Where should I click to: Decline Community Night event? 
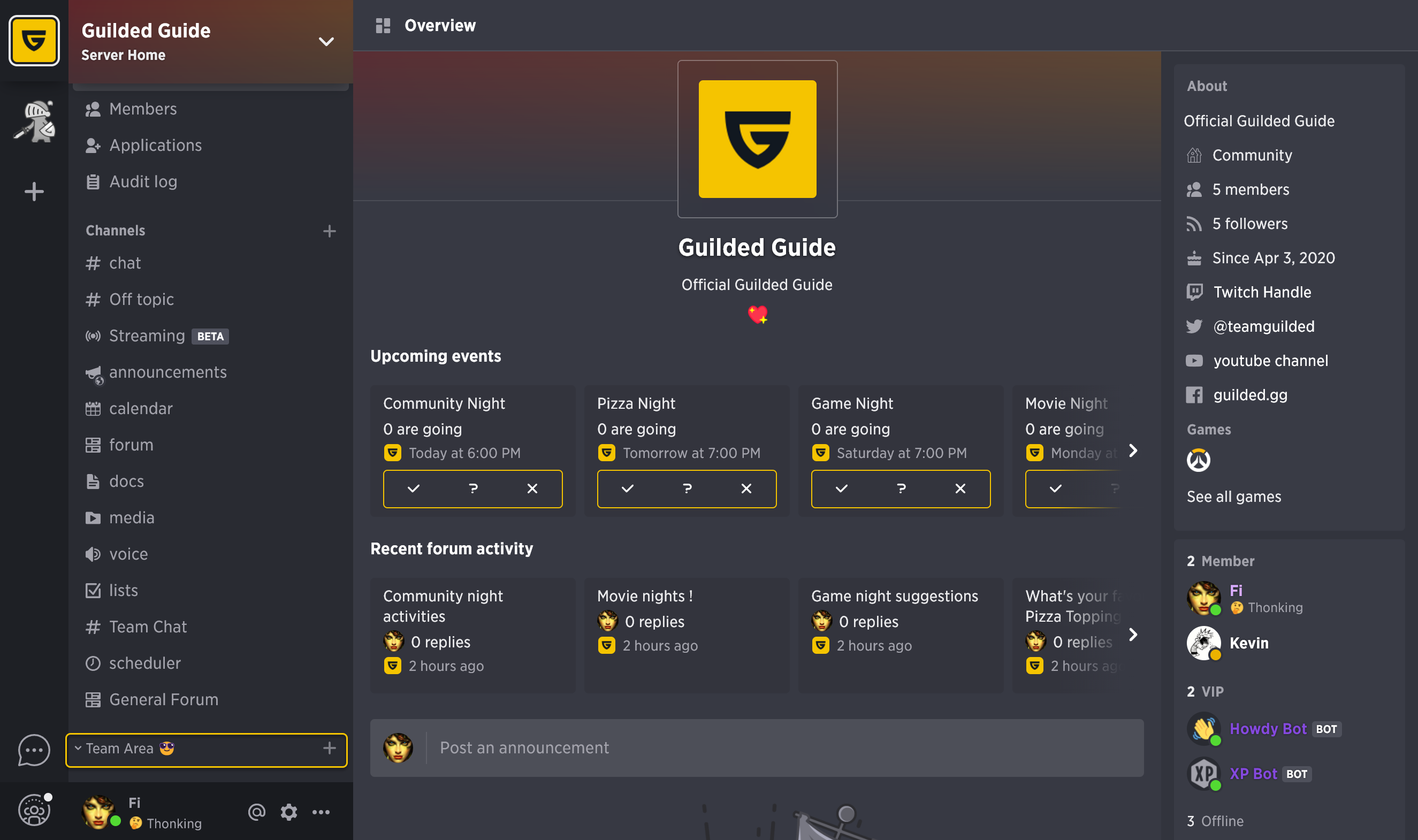(532, 488)
